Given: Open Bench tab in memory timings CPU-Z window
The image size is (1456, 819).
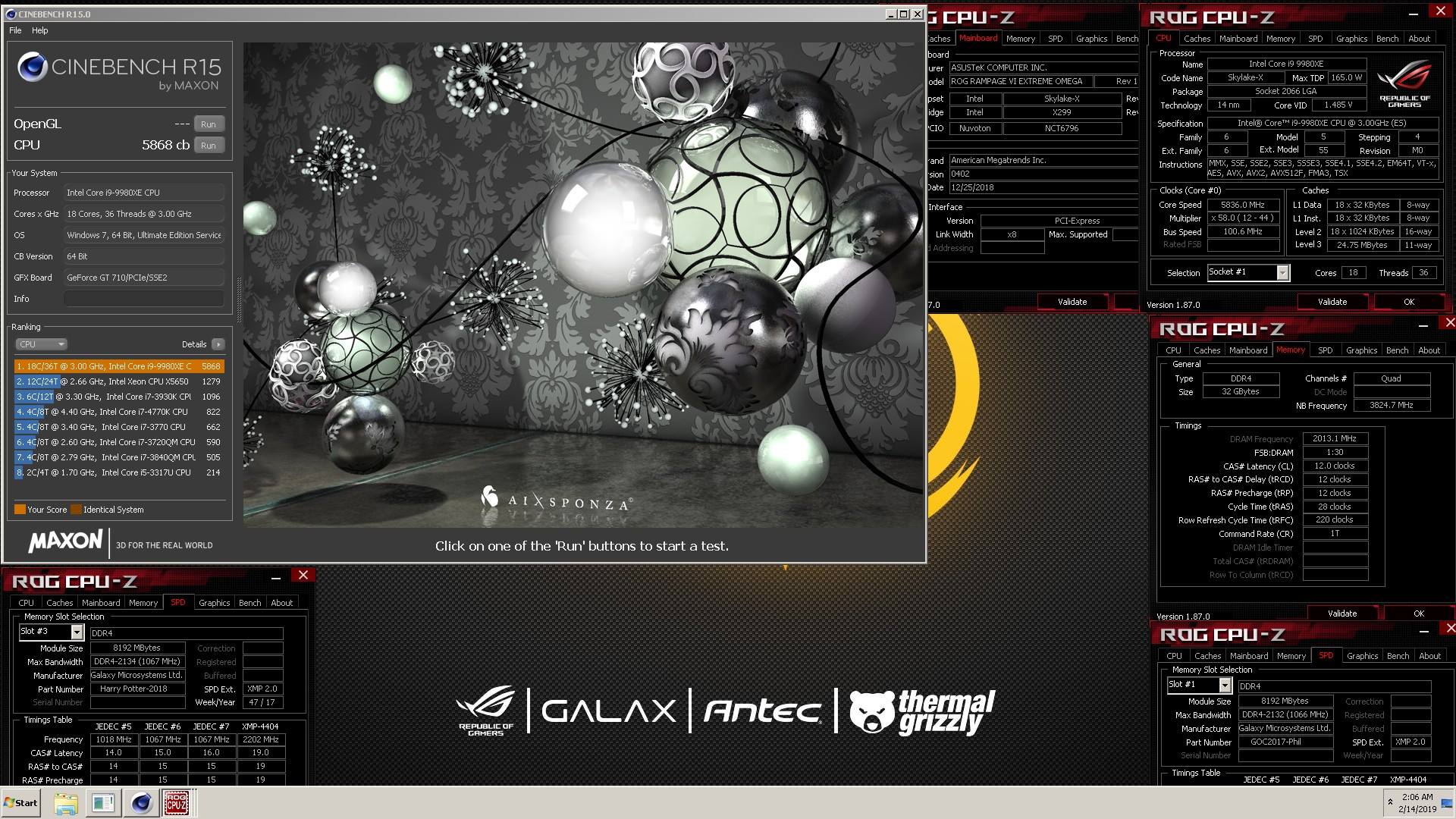Looking at the screenshot, I should click(x=1398, y=350).
